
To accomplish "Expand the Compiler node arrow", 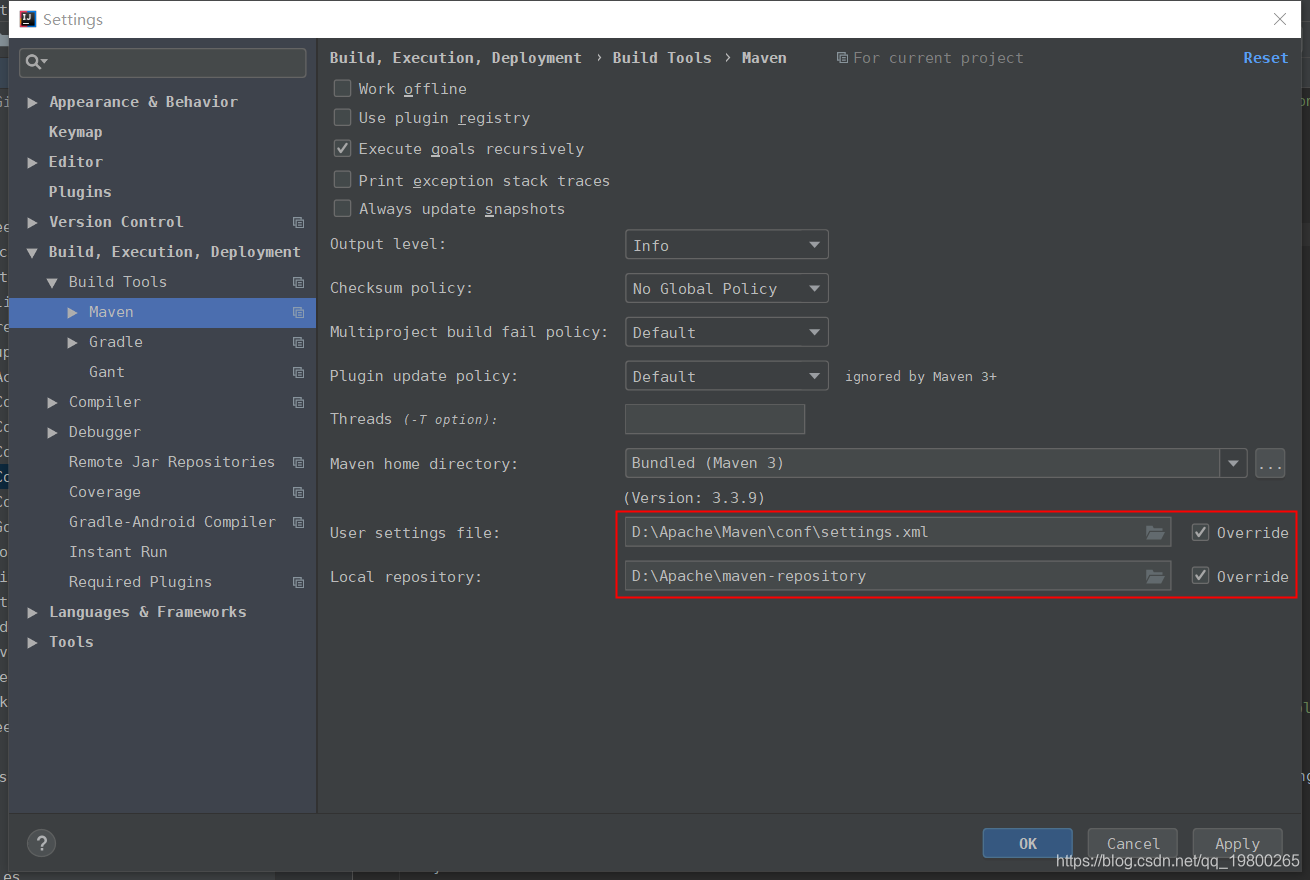I will pyautogui.click(x=53, y=402).
